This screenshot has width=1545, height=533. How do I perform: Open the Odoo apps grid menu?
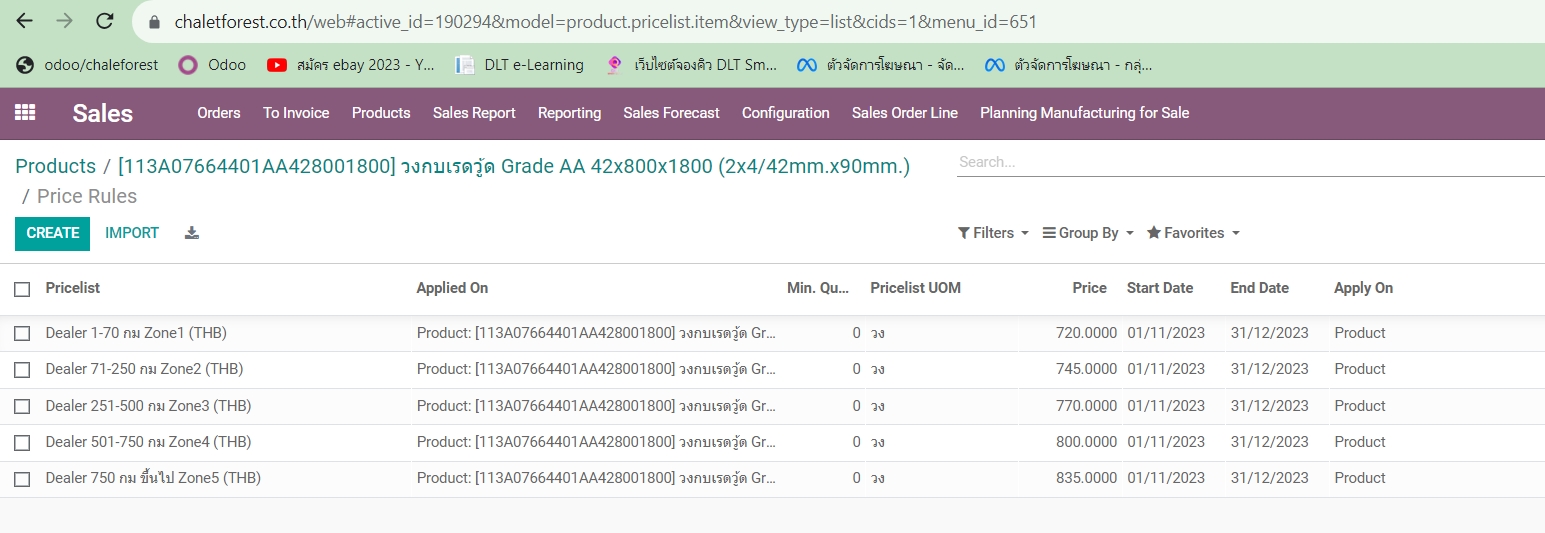click(25, 113)
